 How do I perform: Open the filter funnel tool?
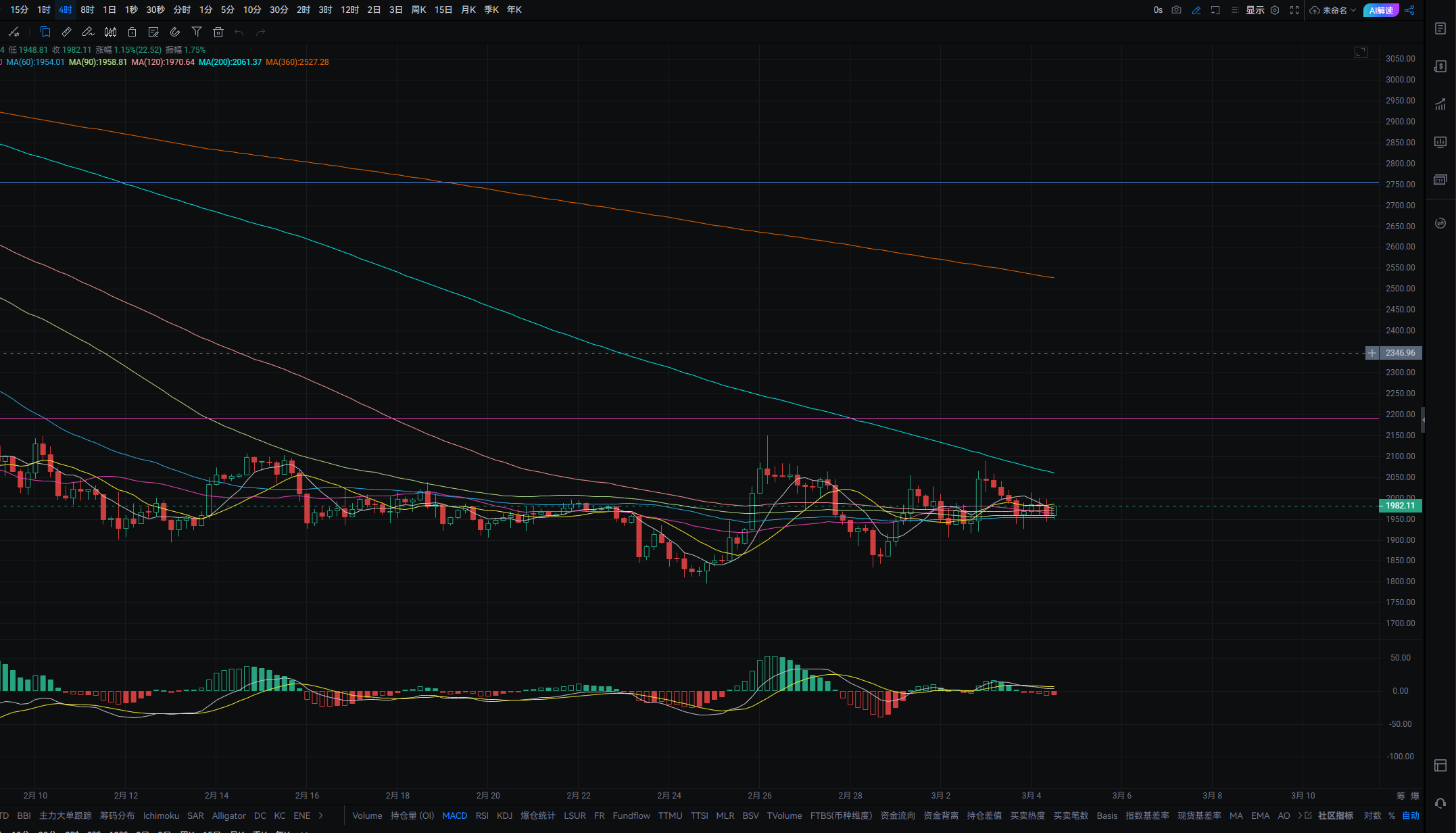197,32
